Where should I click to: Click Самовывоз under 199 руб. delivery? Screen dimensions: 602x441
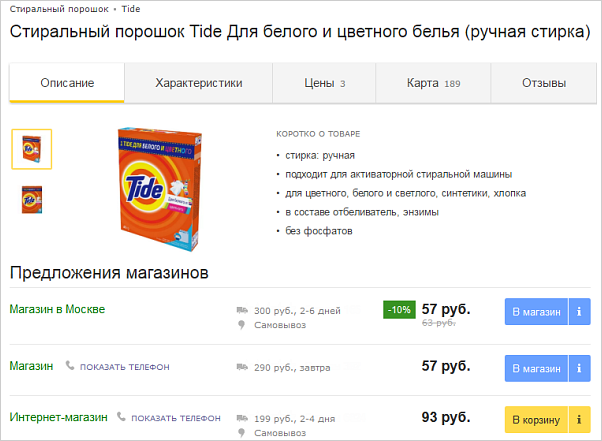click(280, 433)
